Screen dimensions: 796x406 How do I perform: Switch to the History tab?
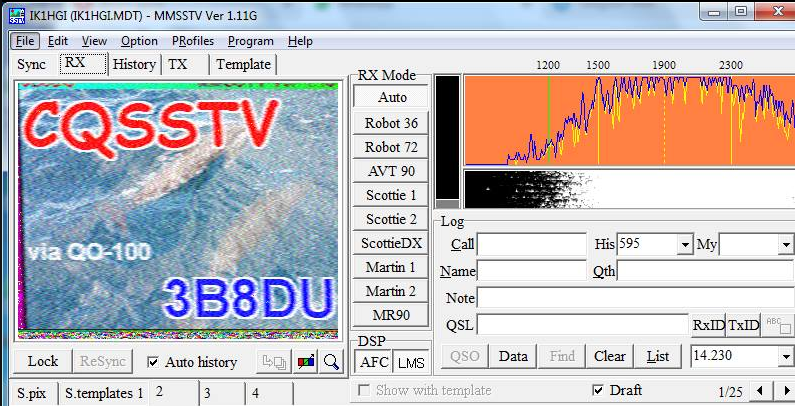coord(134,64)
